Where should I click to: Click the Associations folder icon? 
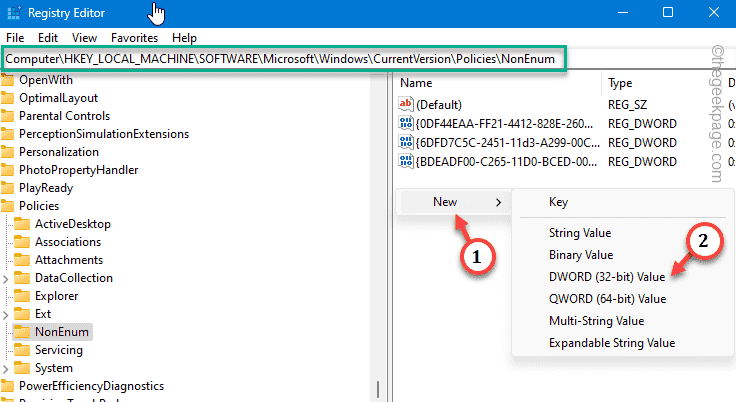[x=22, y=242]
